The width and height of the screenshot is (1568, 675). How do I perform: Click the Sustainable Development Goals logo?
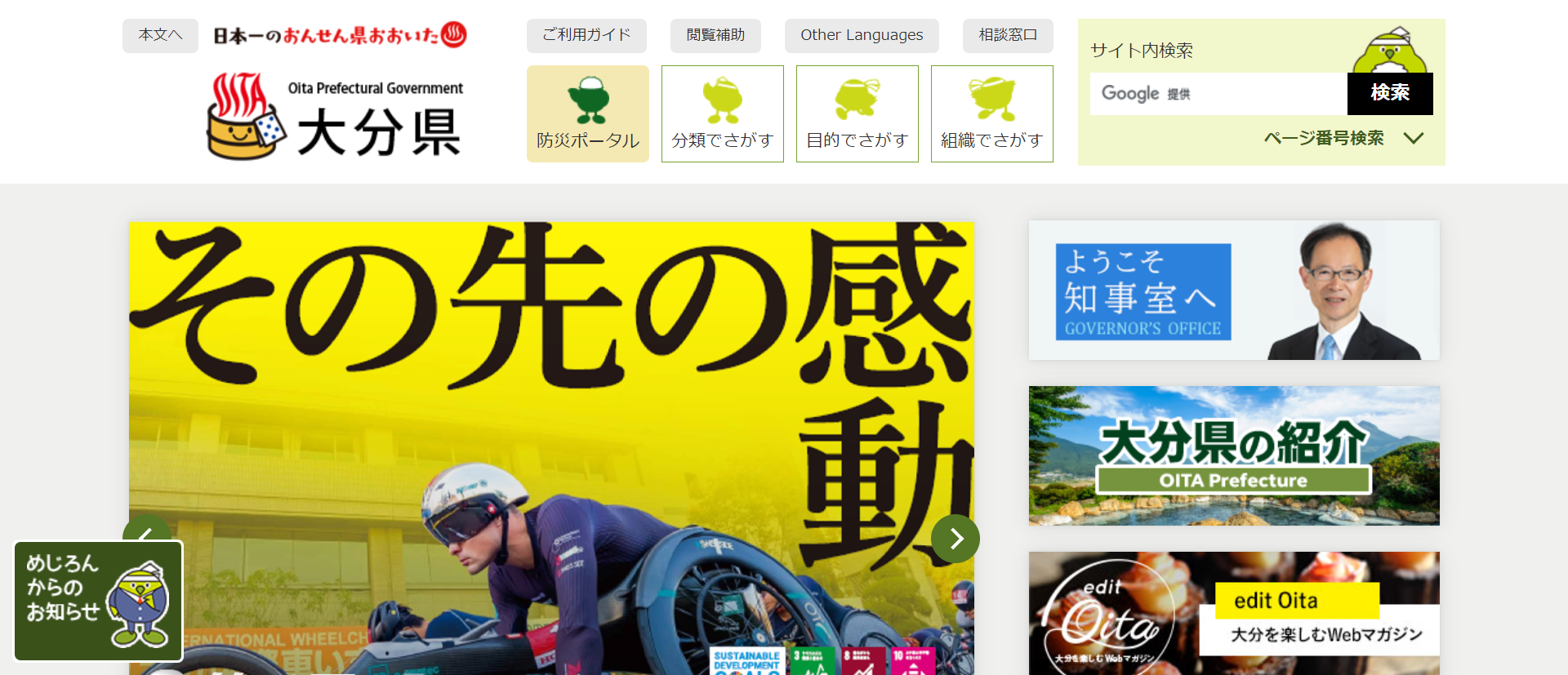pos(746,661)
